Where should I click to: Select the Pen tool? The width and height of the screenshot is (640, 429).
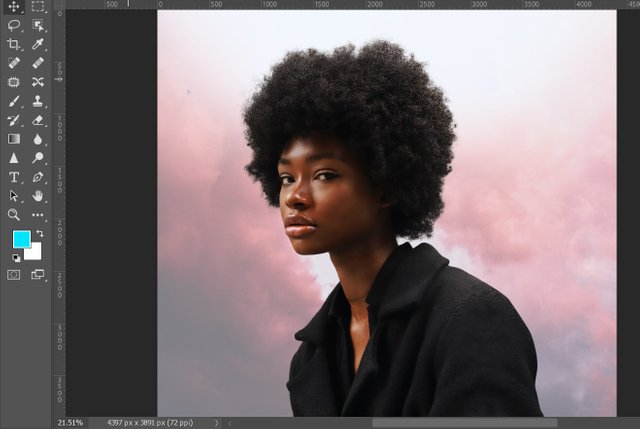pos(38,177)
